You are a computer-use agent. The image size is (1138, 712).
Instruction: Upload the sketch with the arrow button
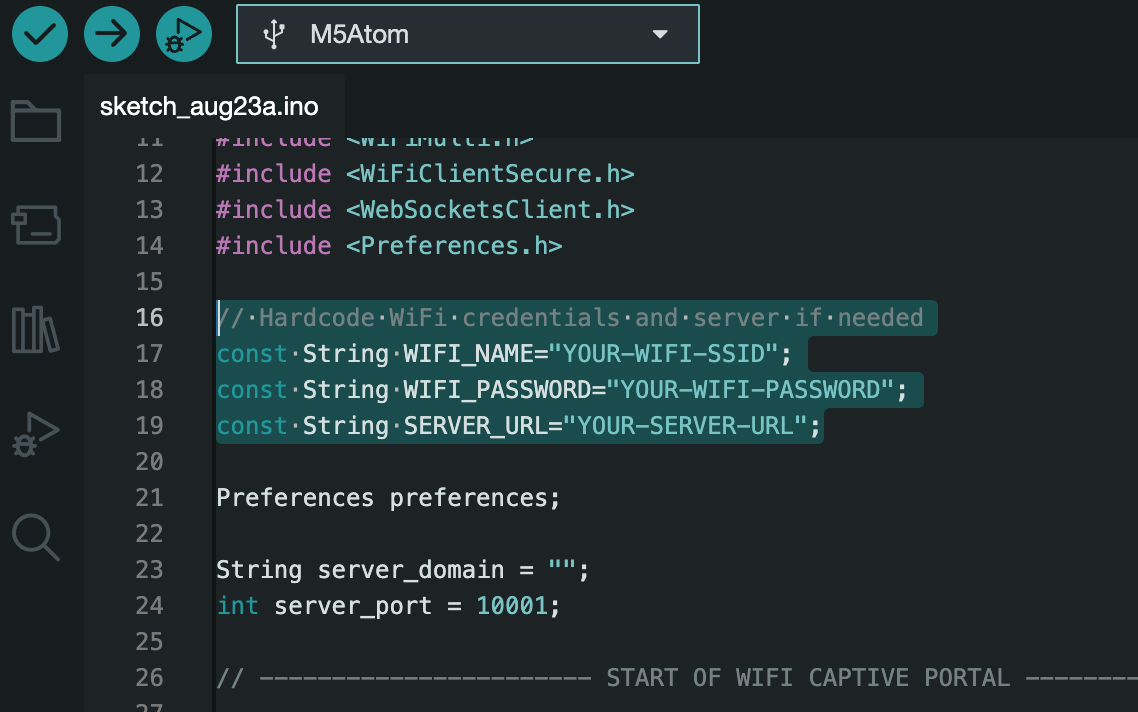(x=112, y=35)
